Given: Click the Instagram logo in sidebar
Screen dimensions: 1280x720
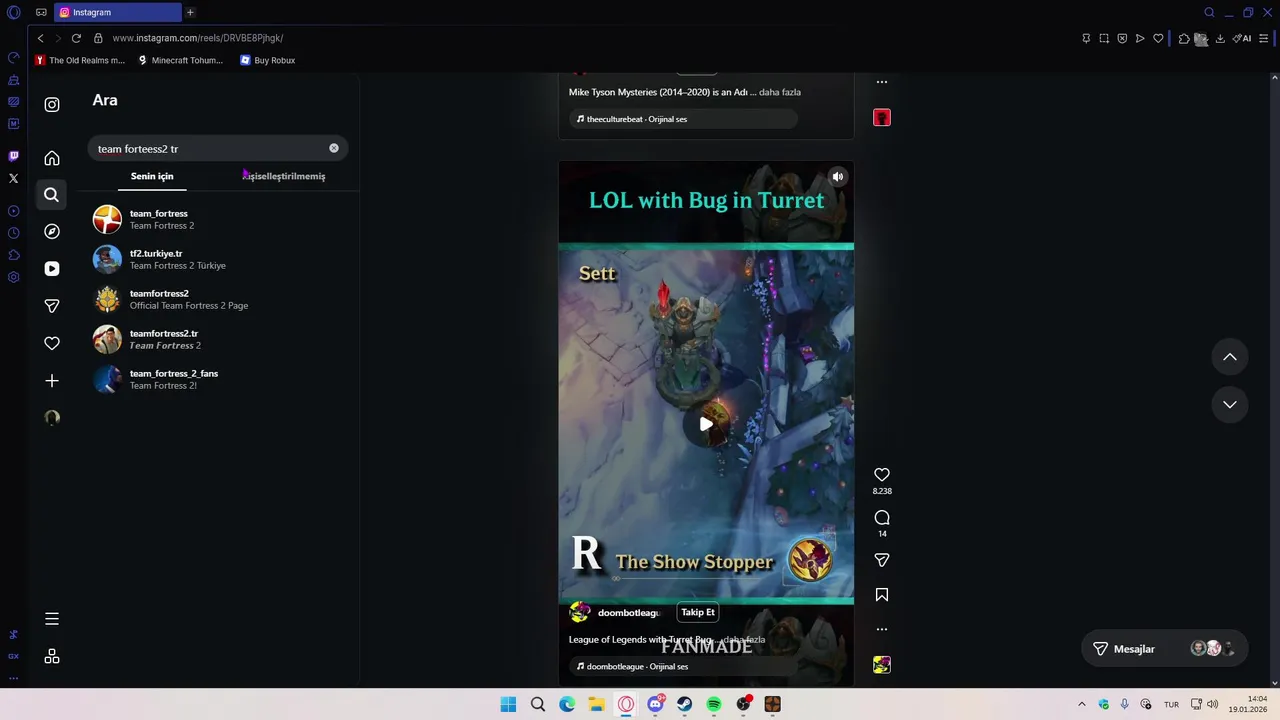Looking at the screenshot, I should pyautogui.click(x=52, y=105).
